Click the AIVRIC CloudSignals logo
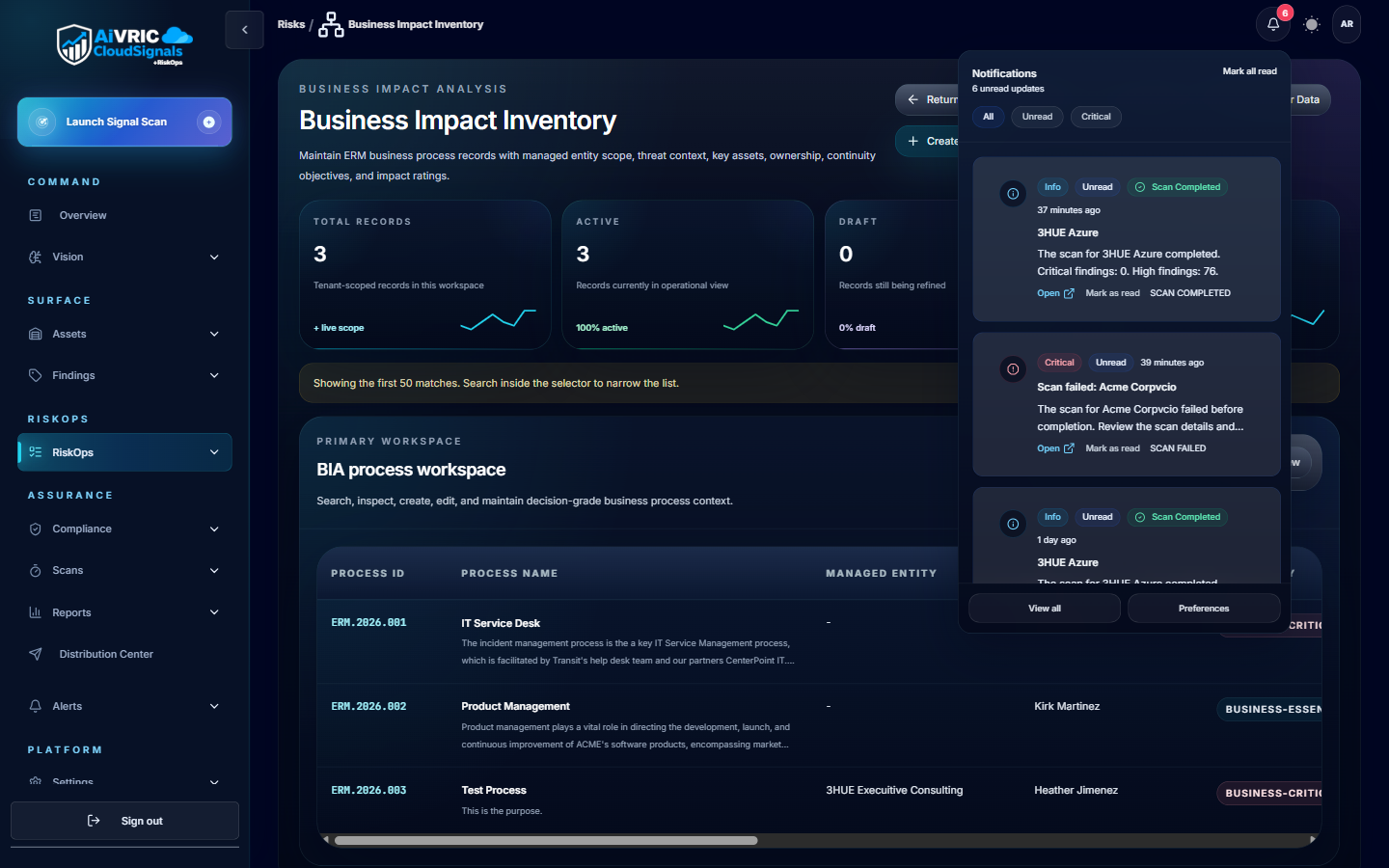This screenshot has width=1389, height=868. [x=124, y=44]
